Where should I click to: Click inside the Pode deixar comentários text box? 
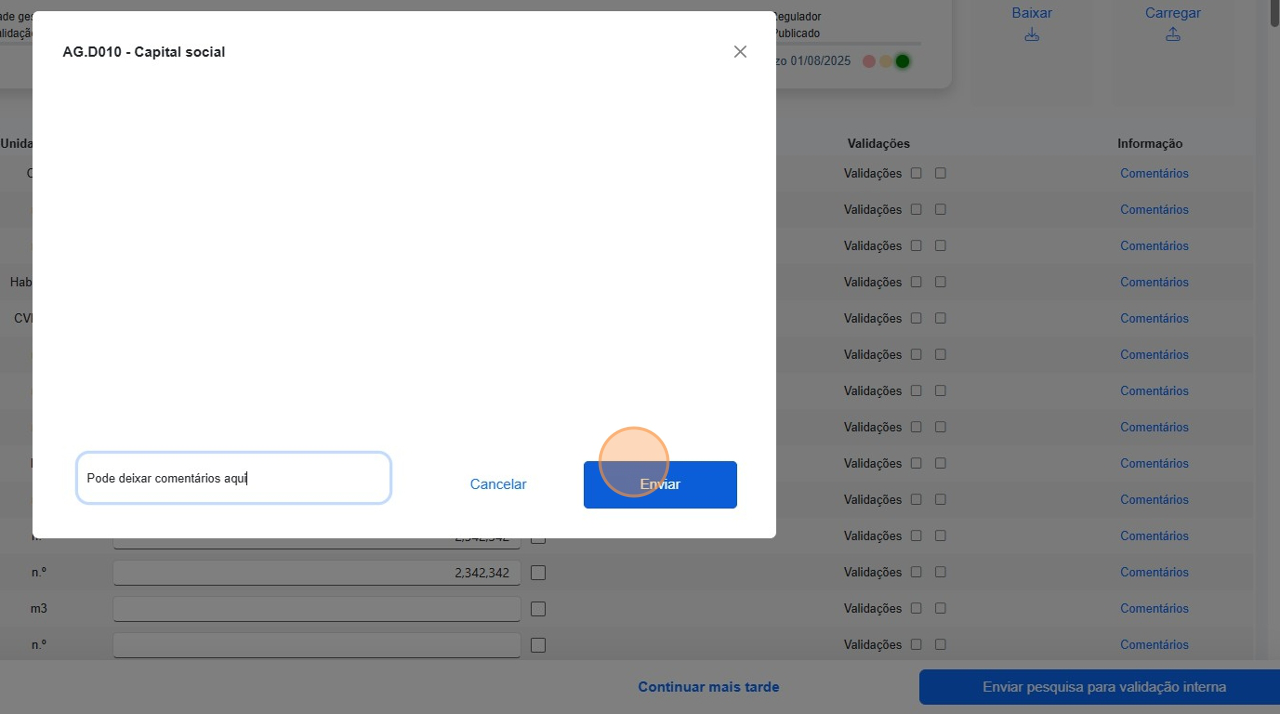tap(233, 478)
